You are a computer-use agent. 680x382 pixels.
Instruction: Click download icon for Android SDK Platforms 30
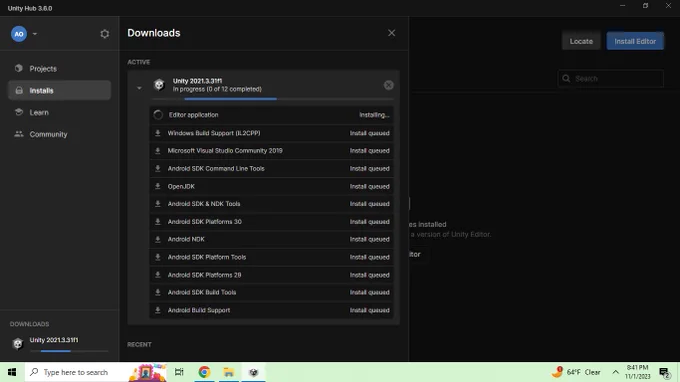tap(158, 221)
